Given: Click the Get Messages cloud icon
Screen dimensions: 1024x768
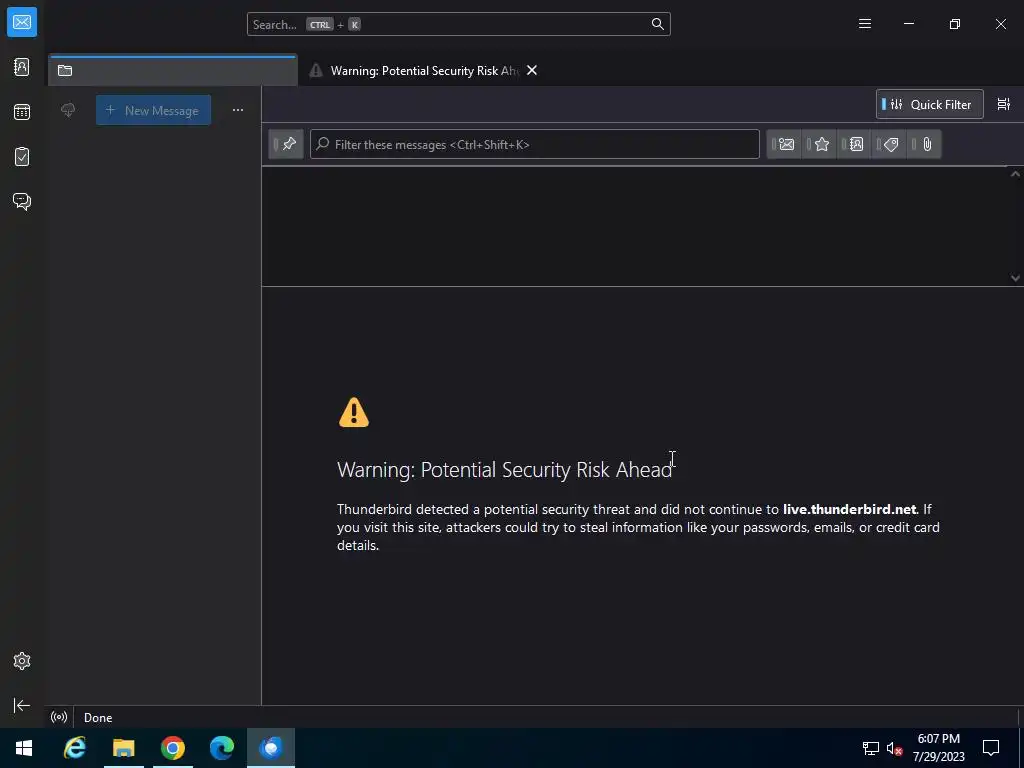Looking at the screenshot, I should tap(68, 110).
